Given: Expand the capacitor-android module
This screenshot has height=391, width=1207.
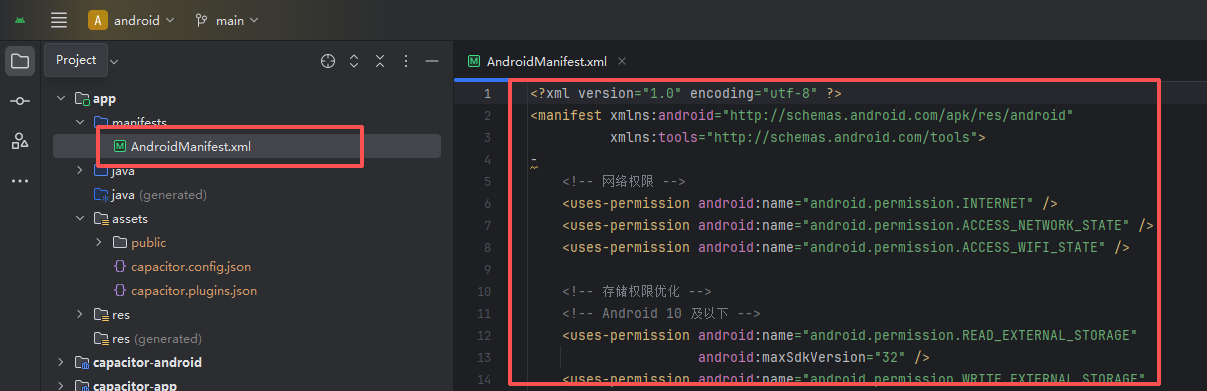Looking at the screenshot, I should (61, 362).
